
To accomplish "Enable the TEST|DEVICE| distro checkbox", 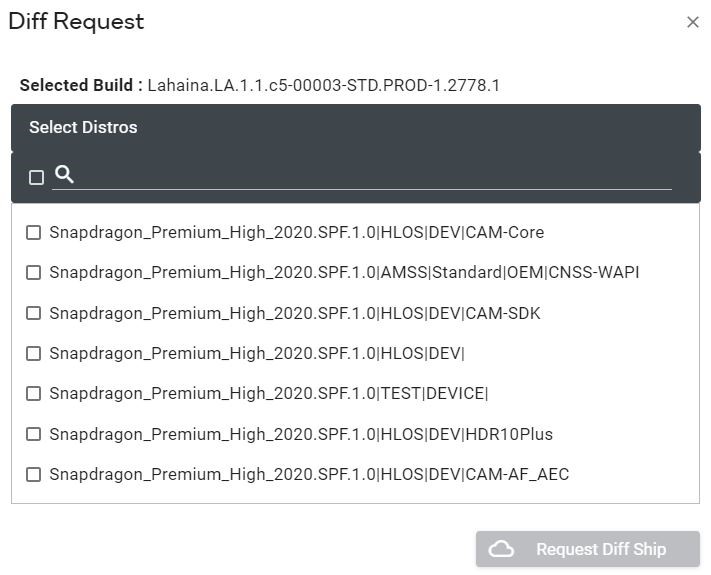I will click(x=34, y=393).
